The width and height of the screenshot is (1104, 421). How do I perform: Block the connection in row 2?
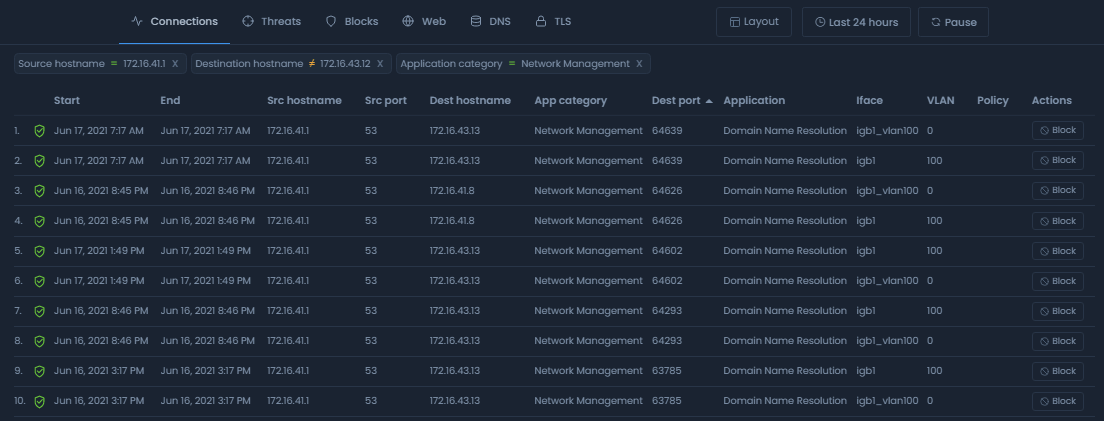[1058, 161]
